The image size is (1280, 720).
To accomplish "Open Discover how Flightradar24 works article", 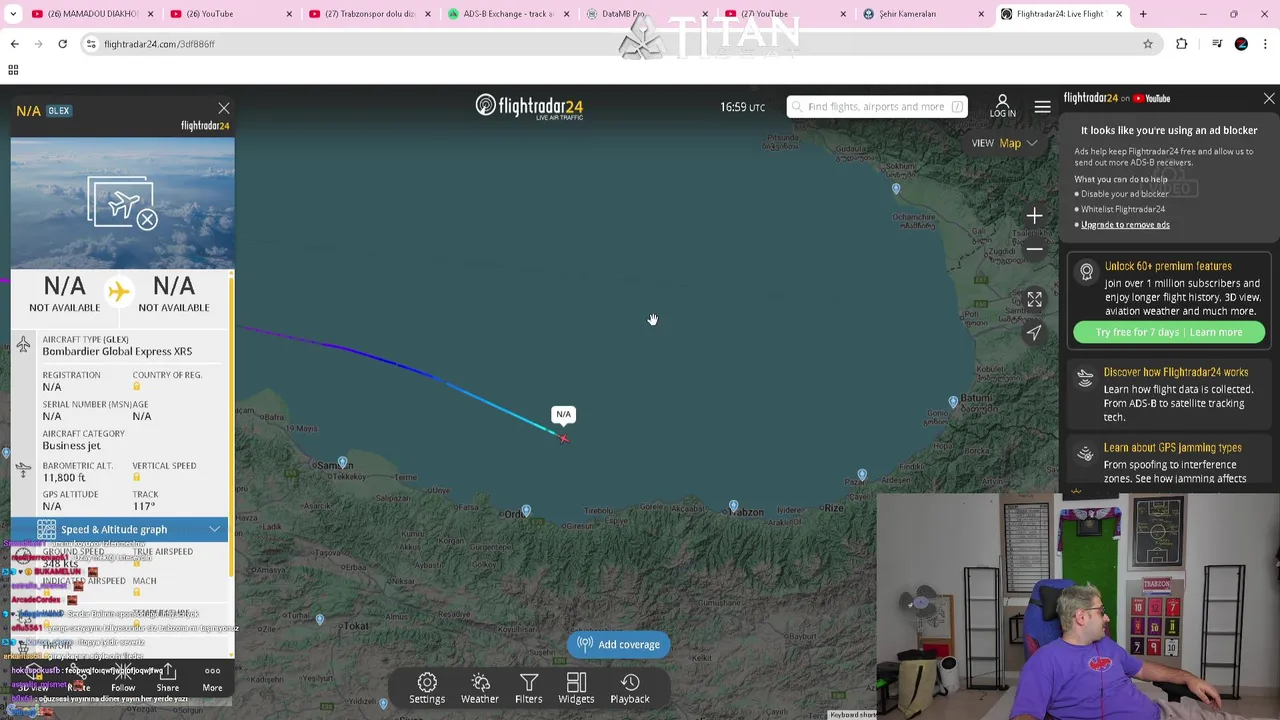I will pos(1176,372).
